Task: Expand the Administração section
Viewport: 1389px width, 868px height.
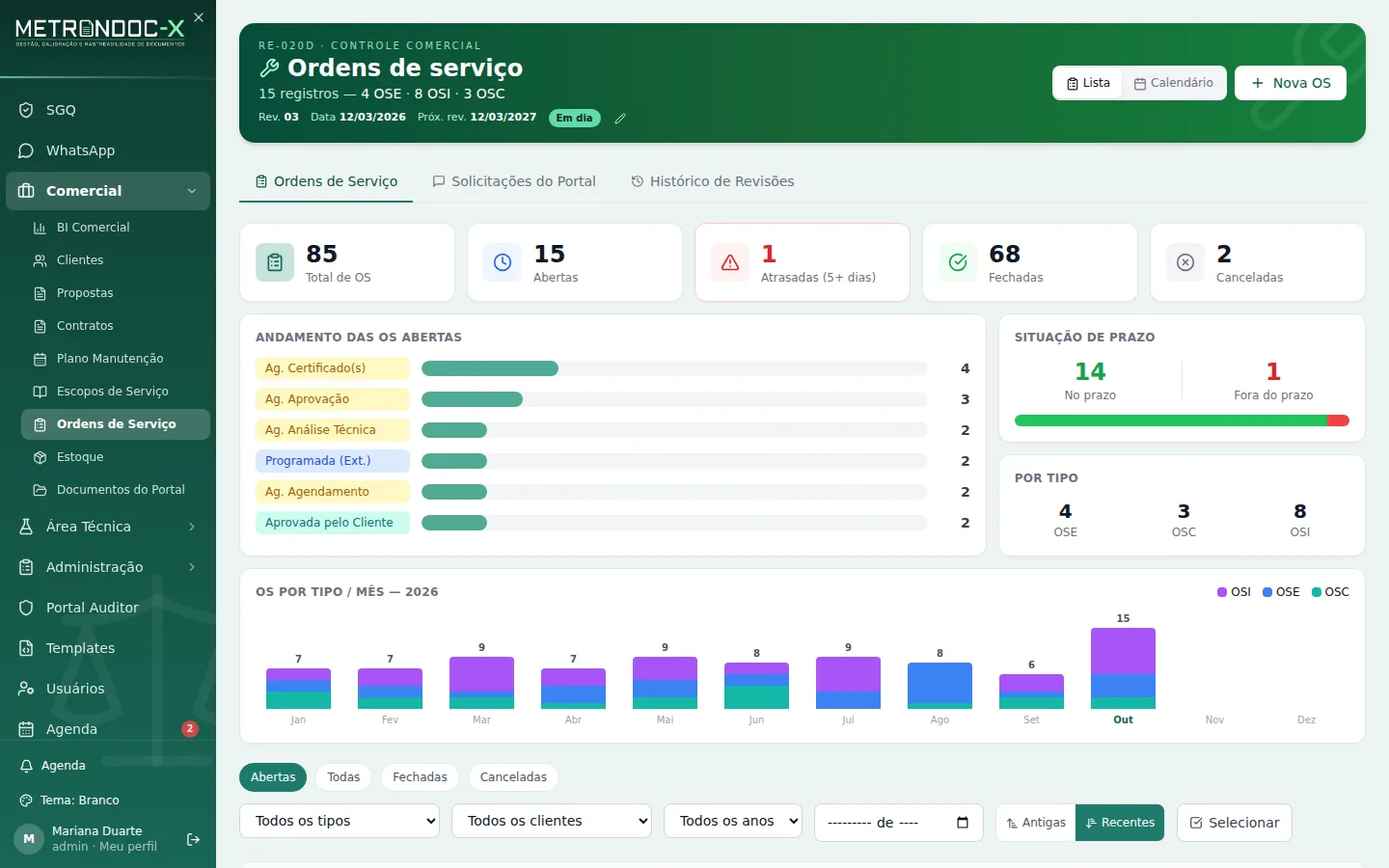Action: pyautogui.click(x=108, y=567)
